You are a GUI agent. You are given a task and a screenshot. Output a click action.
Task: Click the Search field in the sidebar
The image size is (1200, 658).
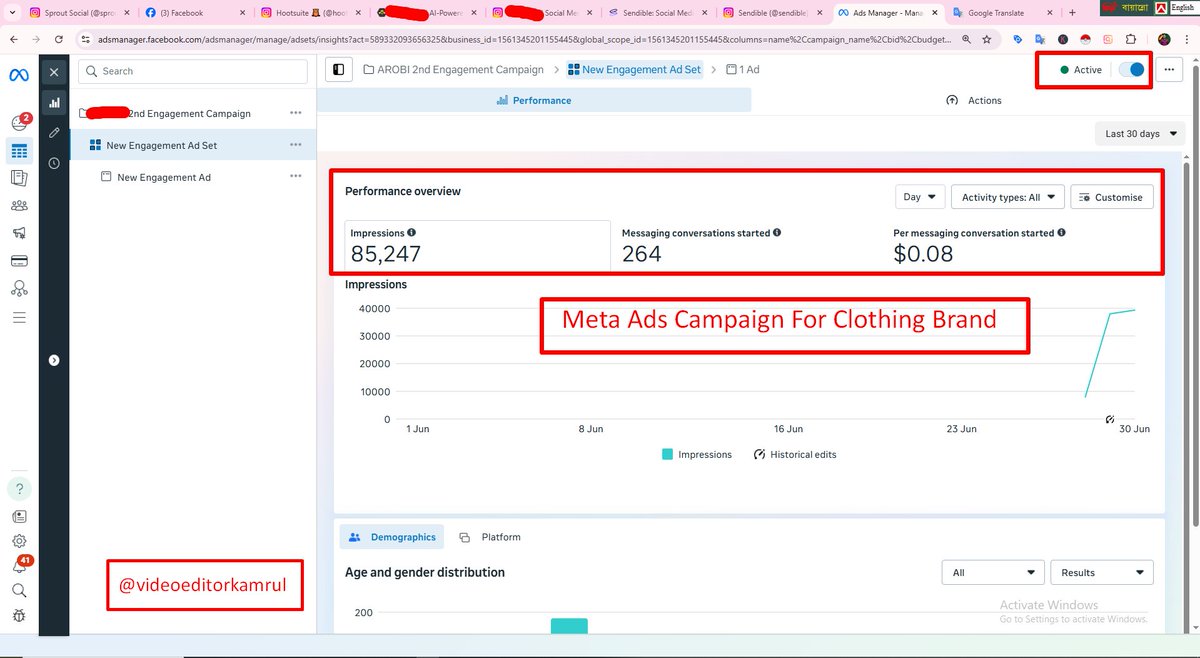click(192, 71)
